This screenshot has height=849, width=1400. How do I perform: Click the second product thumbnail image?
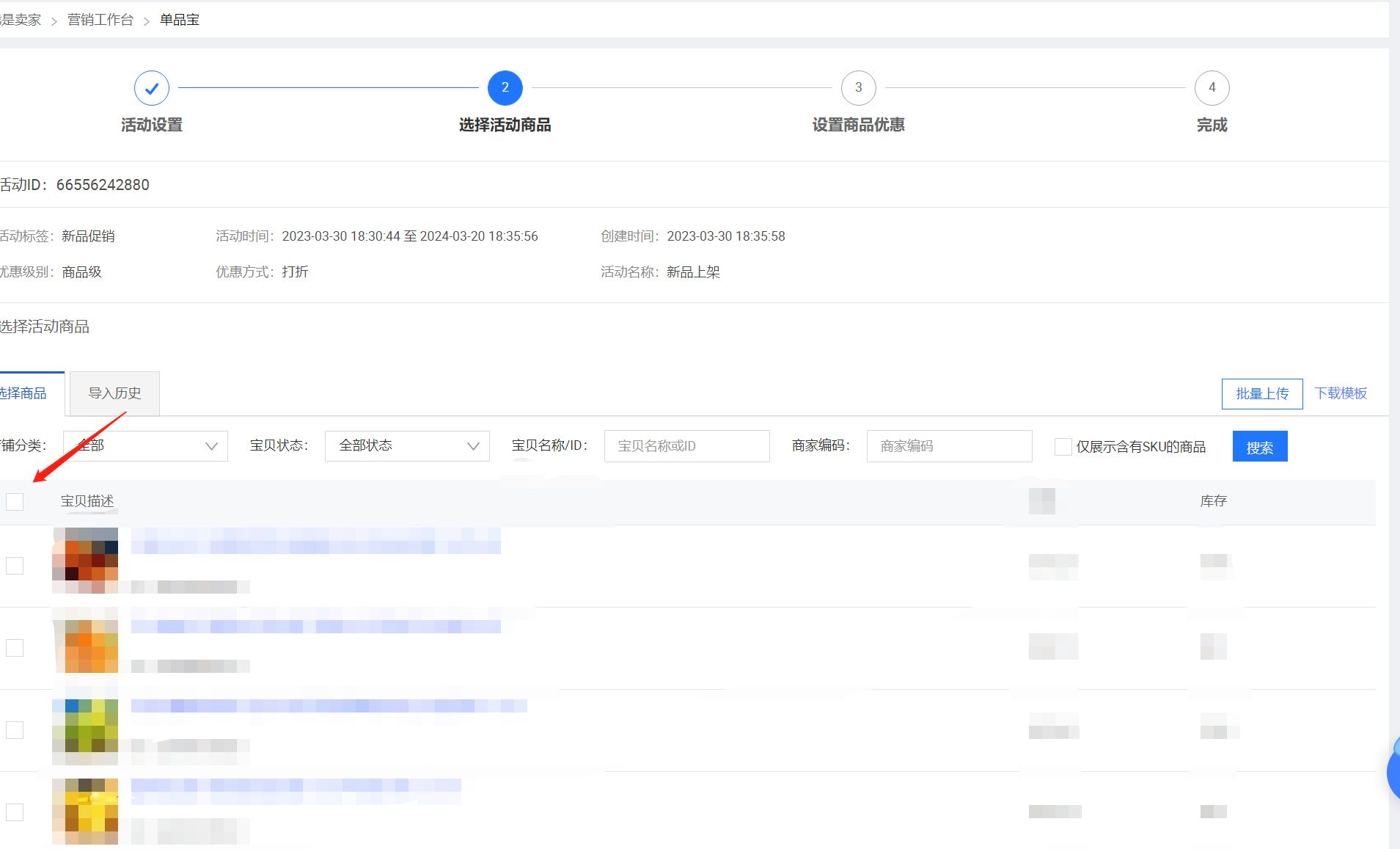pyautogui.click(x=84, y=646)
